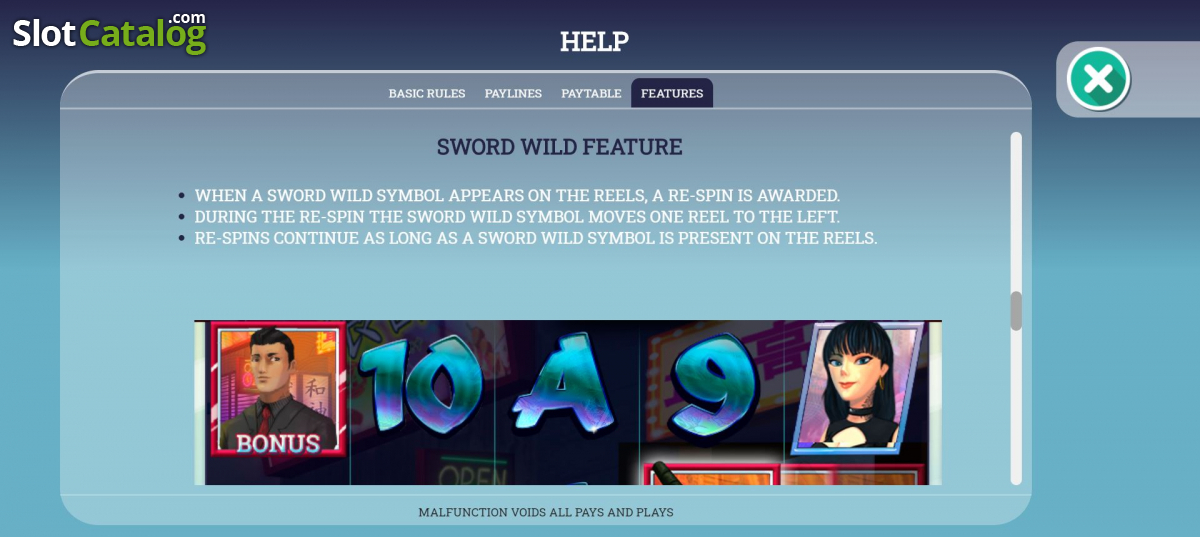
Task: Click the help panel scrollbar thumb
Action: tap(1016, 311)
